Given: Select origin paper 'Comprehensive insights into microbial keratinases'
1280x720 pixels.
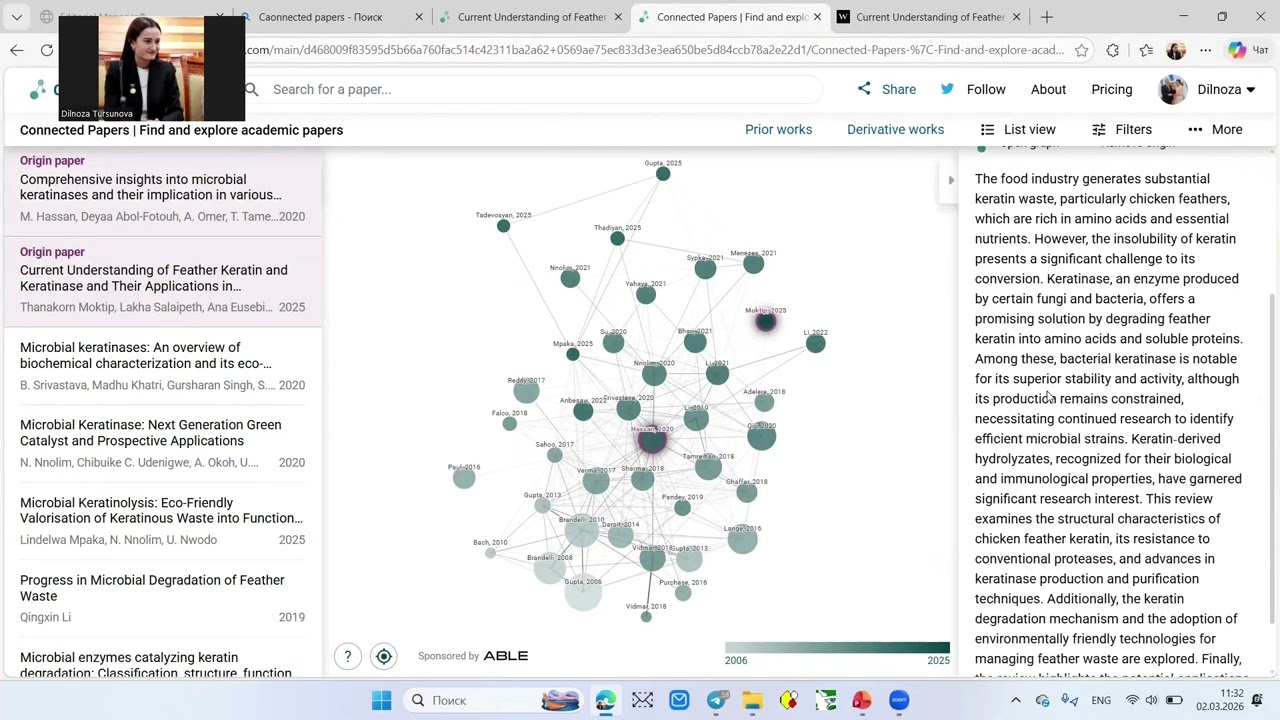Looking at the screenshot, I should click(162, 188).
